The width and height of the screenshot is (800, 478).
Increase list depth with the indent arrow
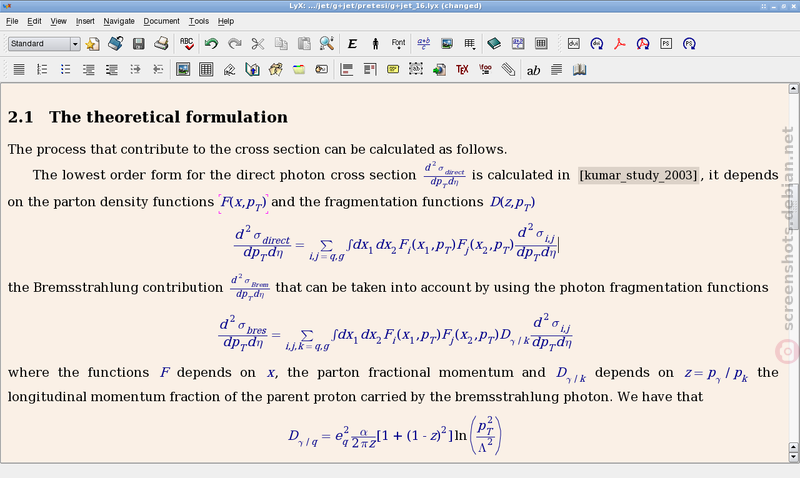(x=135, y=69)
